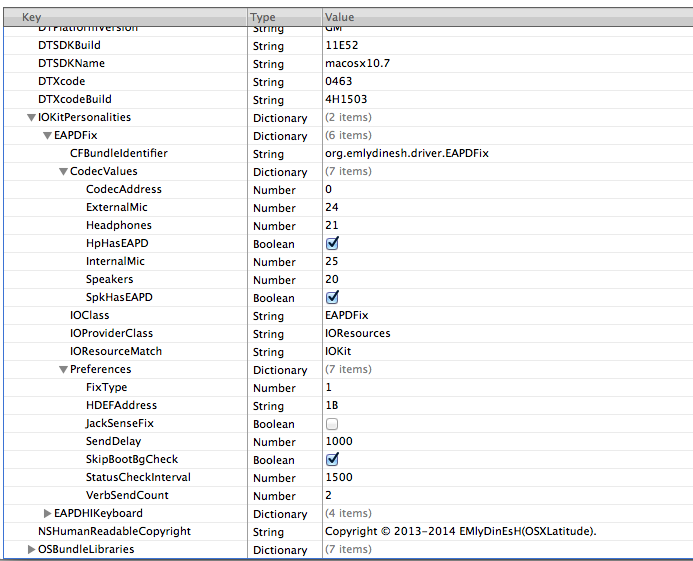The height and width of the screenshot is (561, 693).
Task: Collapse the CodecValues dictionary
Action: click(63, 172)
